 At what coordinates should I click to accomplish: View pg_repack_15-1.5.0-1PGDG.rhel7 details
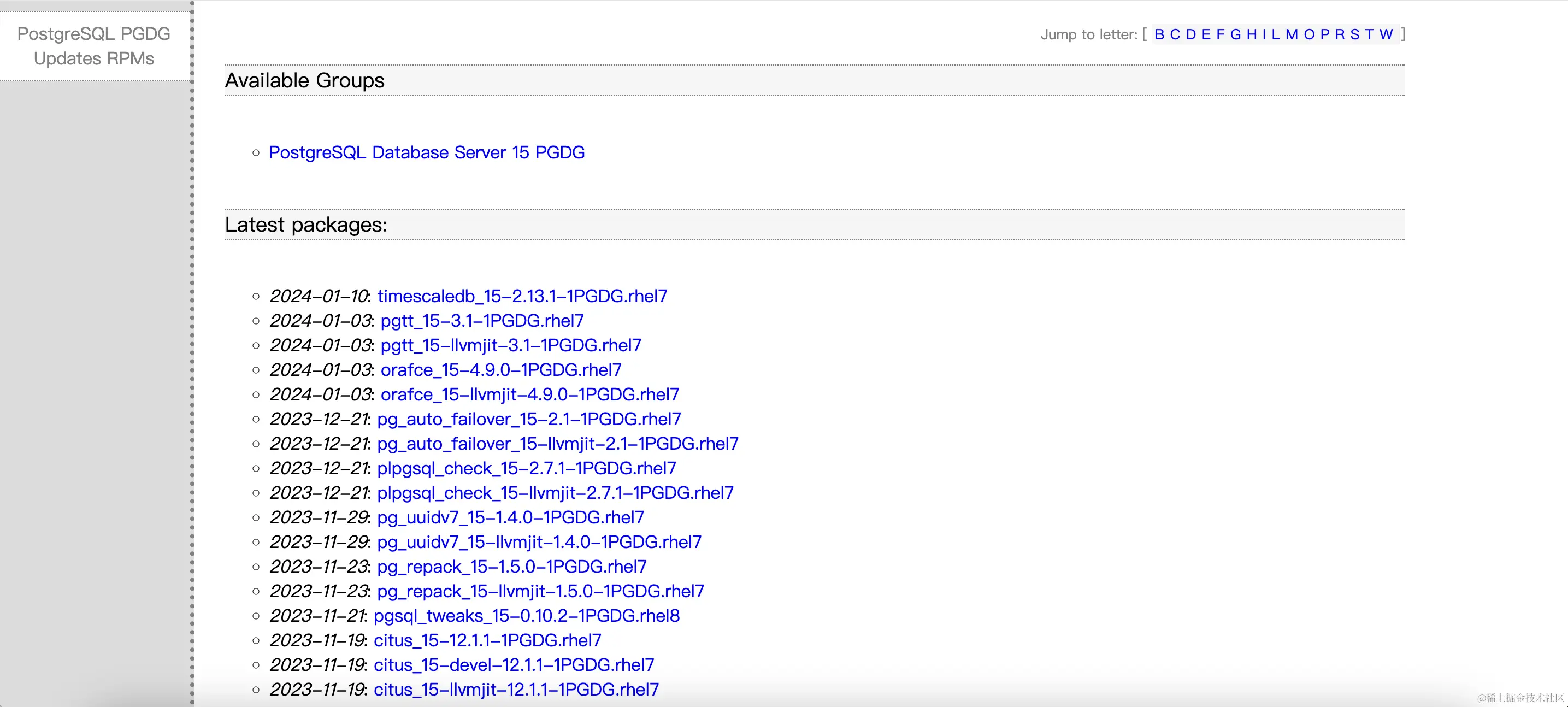(512, 567)
